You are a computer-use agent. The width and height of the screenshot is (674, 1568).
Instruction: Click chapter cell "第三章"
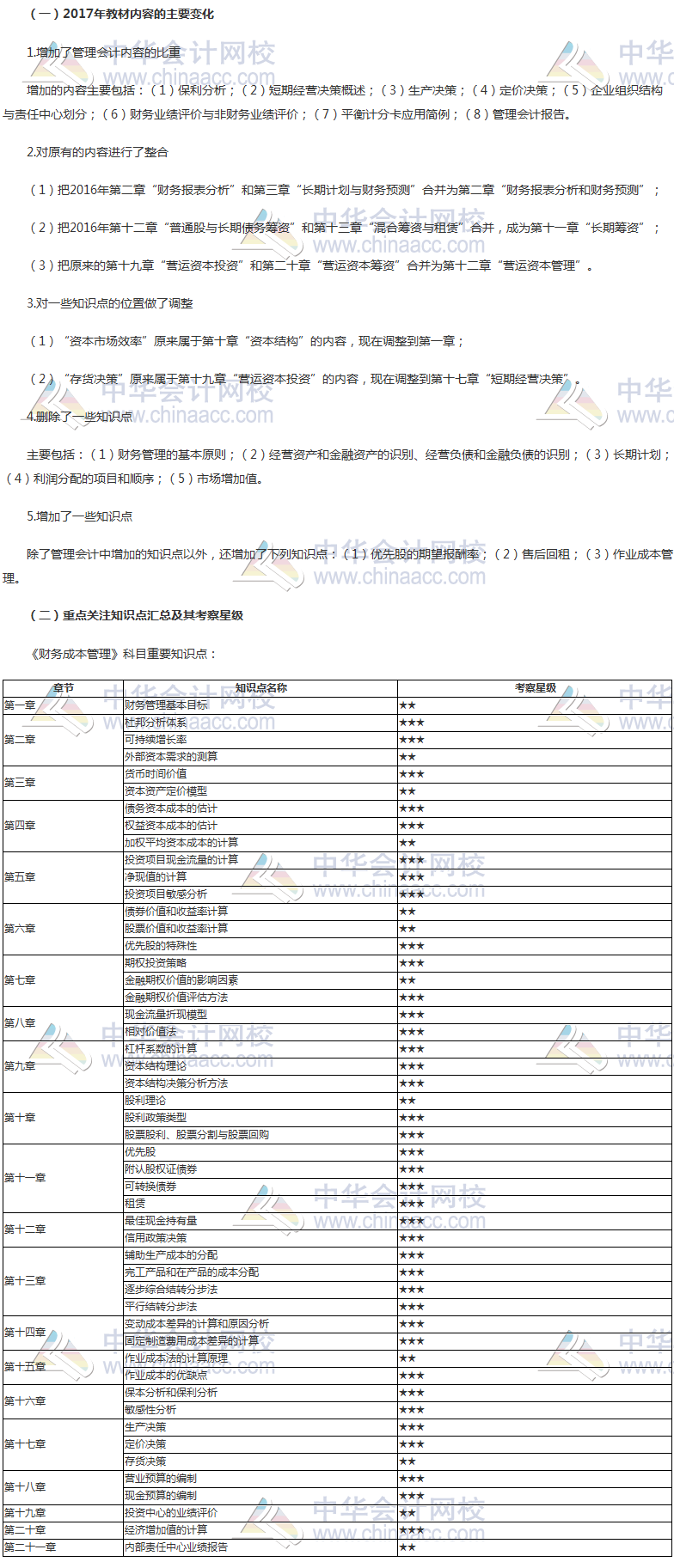tap(64, 783)
